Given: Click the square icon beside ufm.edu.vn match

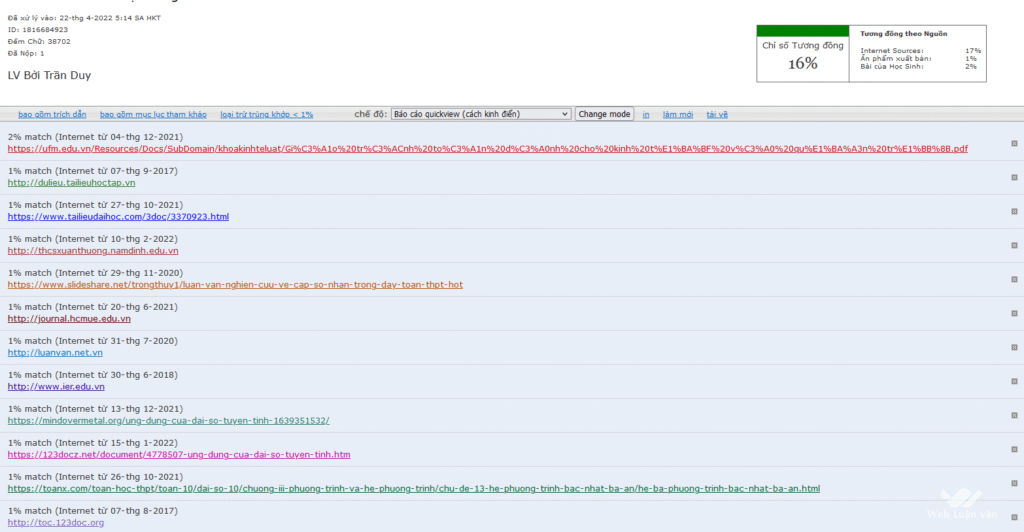Looking at the screenshot, I should click(1014, 143).
